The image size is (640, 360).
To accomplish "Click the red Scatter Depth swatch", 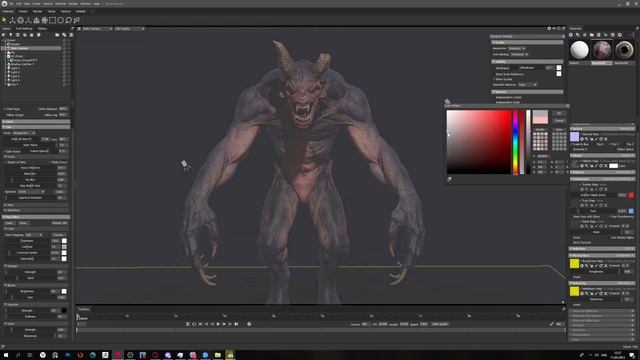I will 631,195.
